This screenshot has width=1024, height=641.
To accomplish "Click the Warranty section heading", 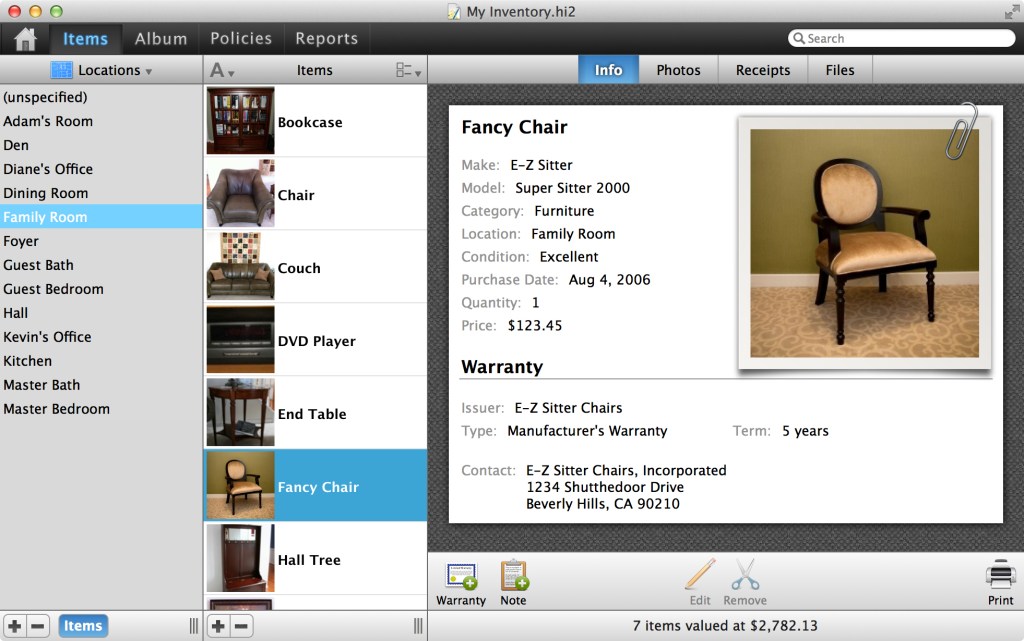I will [502, 367].
